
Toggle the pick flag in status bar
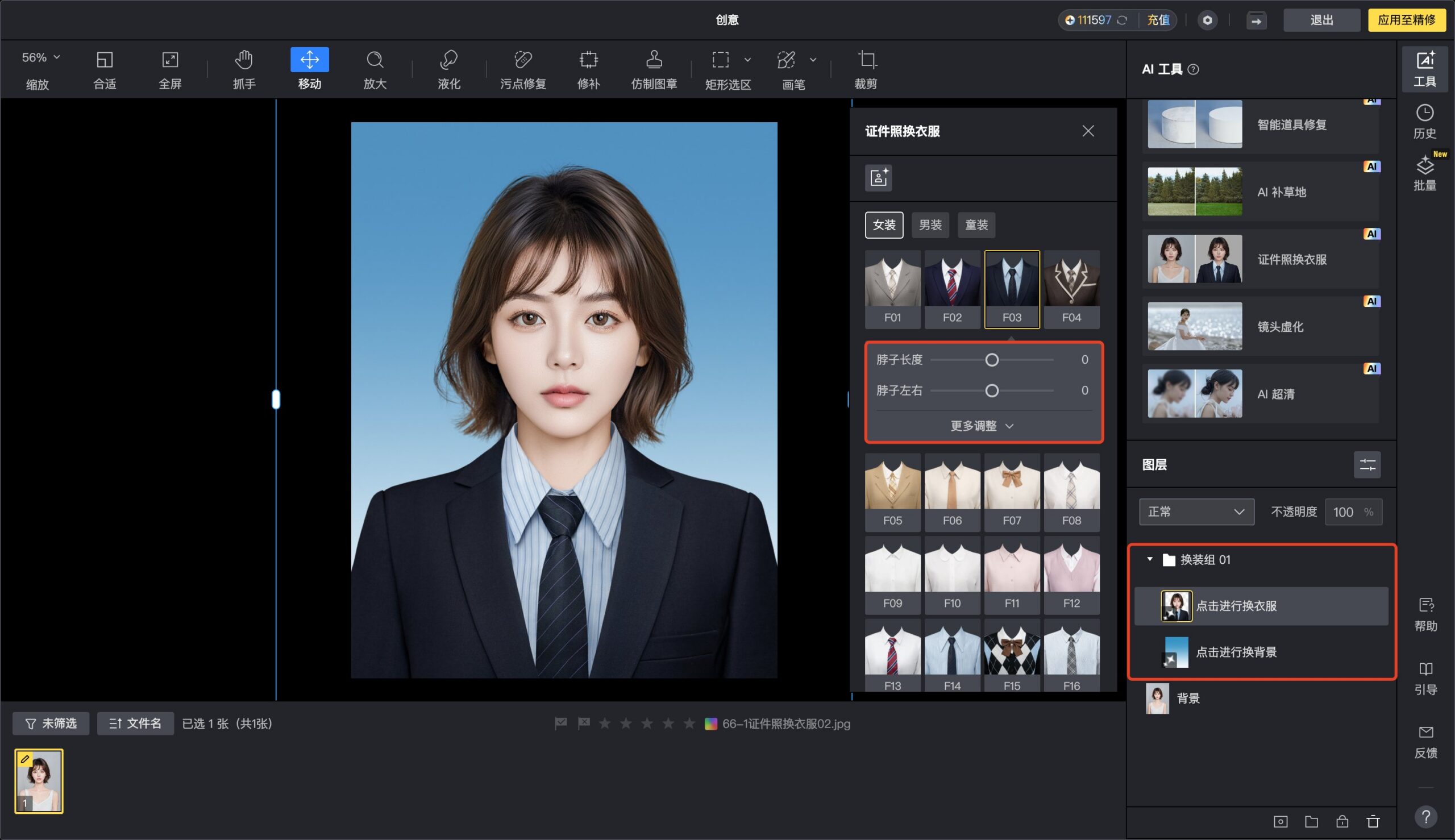[561, 723]
